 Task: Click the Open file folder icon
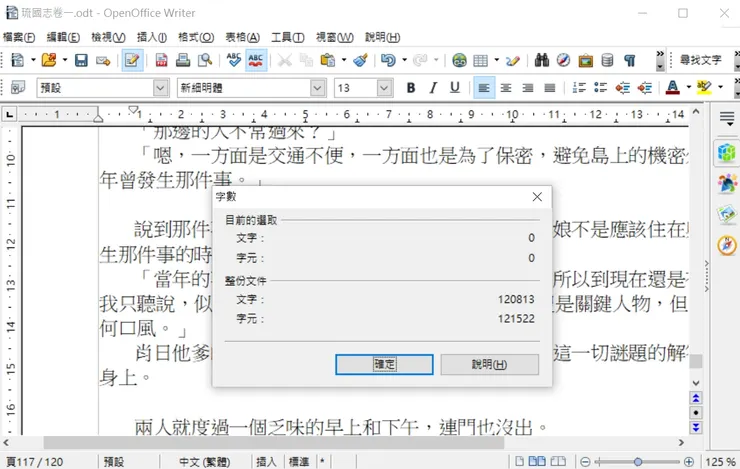click(49, 60)
